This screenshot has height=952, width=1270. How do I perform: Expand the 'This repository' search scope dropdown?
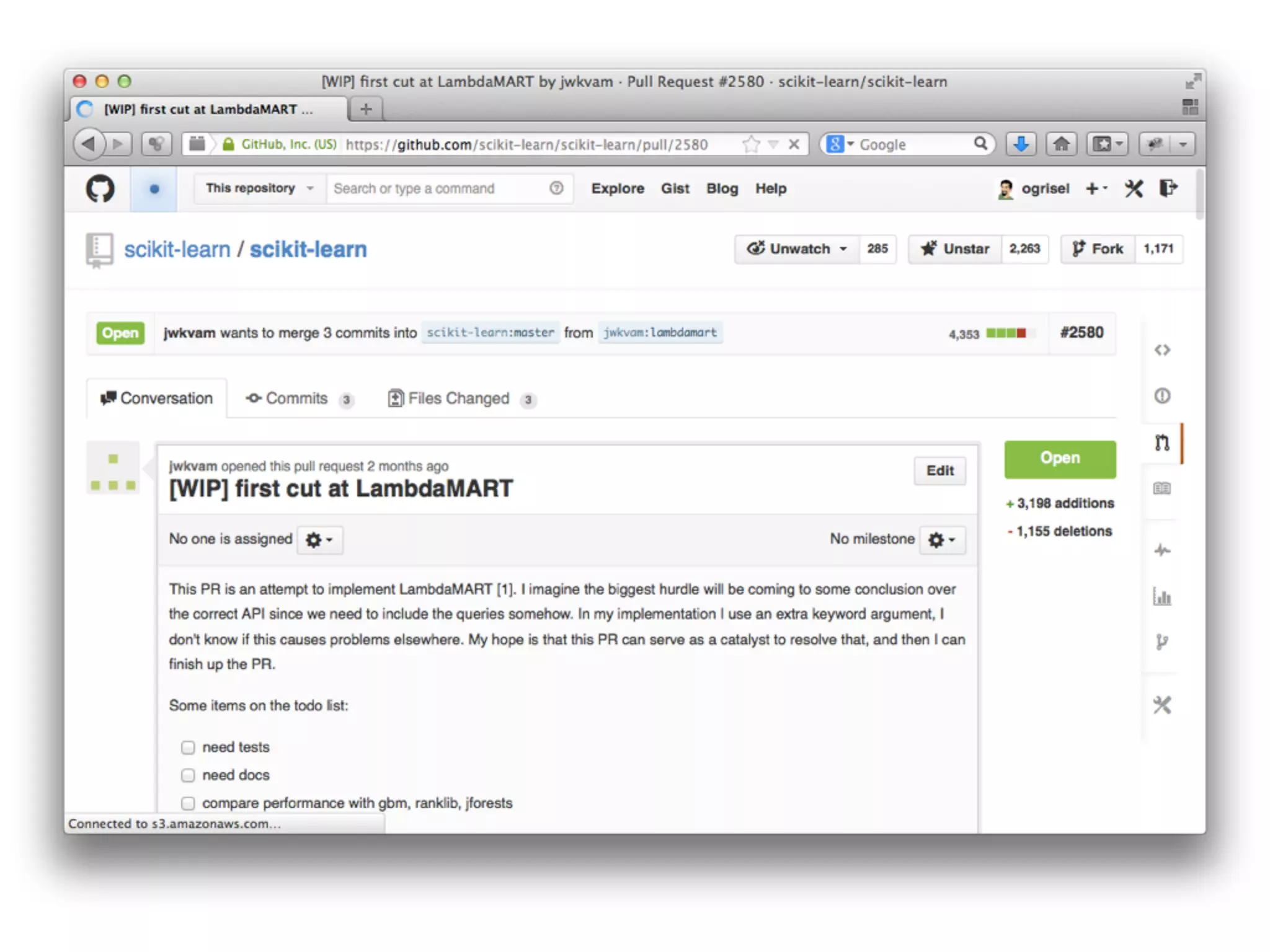click(259, 188)
